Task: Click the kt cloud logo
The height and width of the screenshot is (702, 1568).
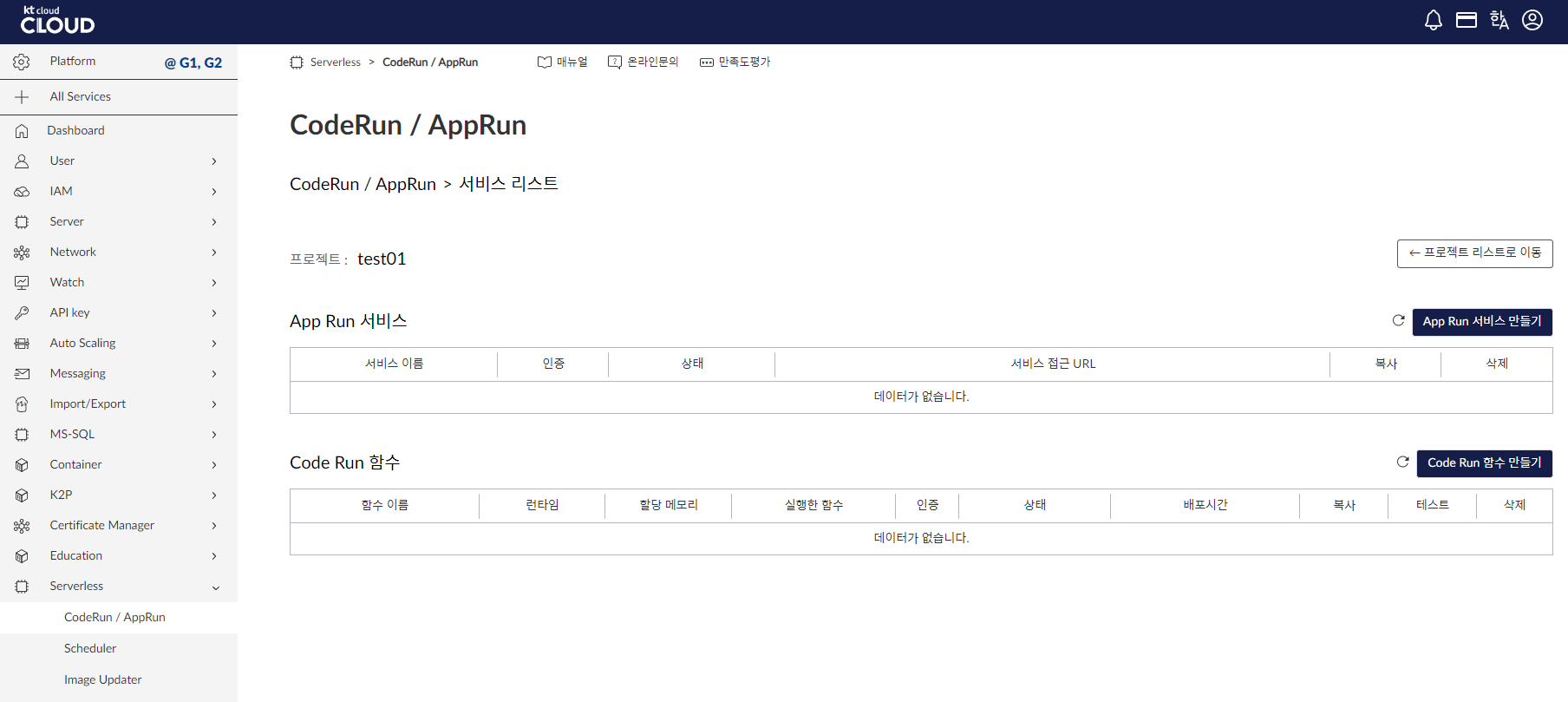Action: 57,21
